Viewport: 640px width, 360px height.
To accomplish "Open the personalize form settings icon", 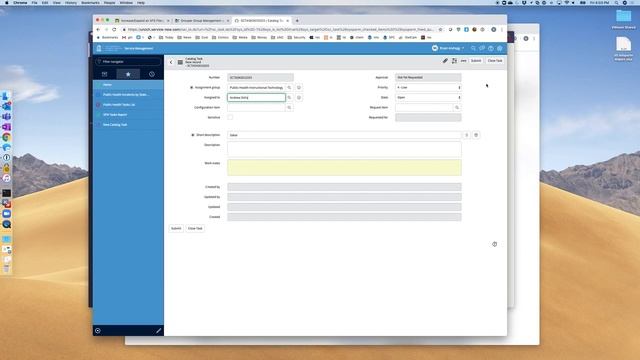I will point(454,61).
